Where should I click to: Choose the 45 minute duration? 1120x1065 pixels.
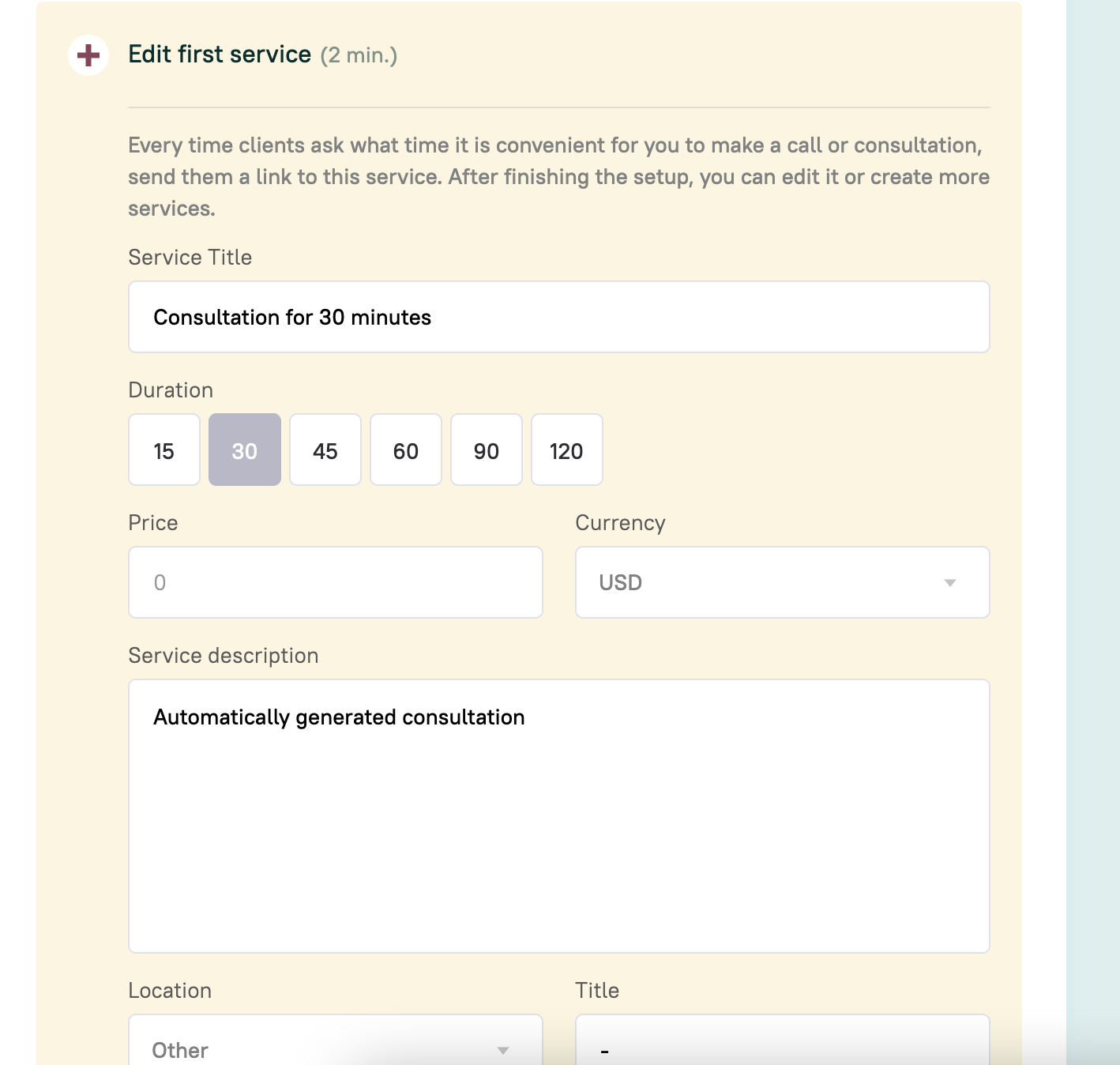pos(325,450)
